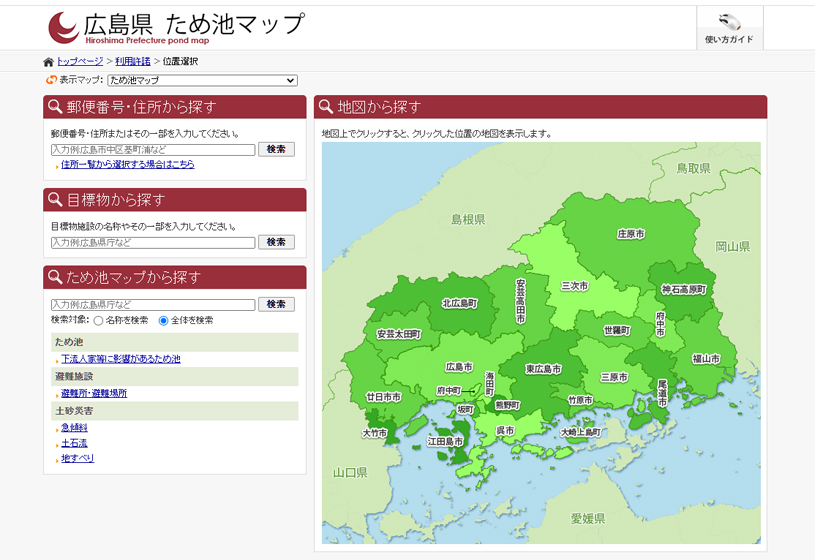Click magnifier icon in 地図から探す header
The width and height of the screenshot is (815, 560).
pos(326,107)
